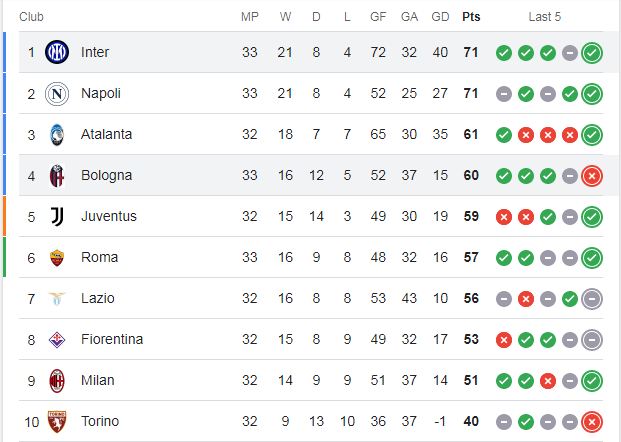
Task: Click the Inter club crest
Action: pyautogui.click(x=57, y=52)
